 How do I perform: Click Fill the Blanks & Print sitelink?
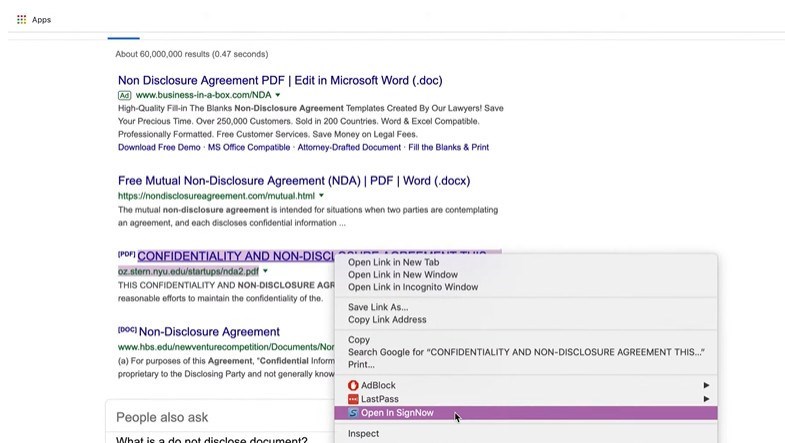point(449,148)
